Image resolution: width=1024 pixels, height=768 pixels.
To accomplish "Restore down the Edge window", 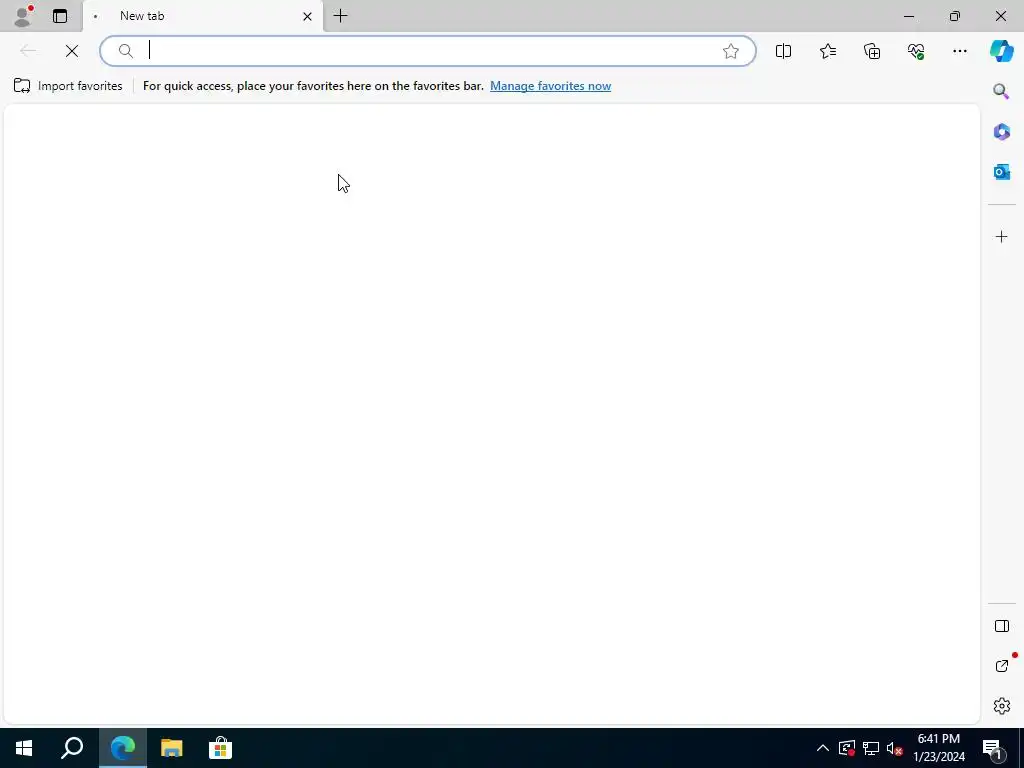I will coord(955,16).
